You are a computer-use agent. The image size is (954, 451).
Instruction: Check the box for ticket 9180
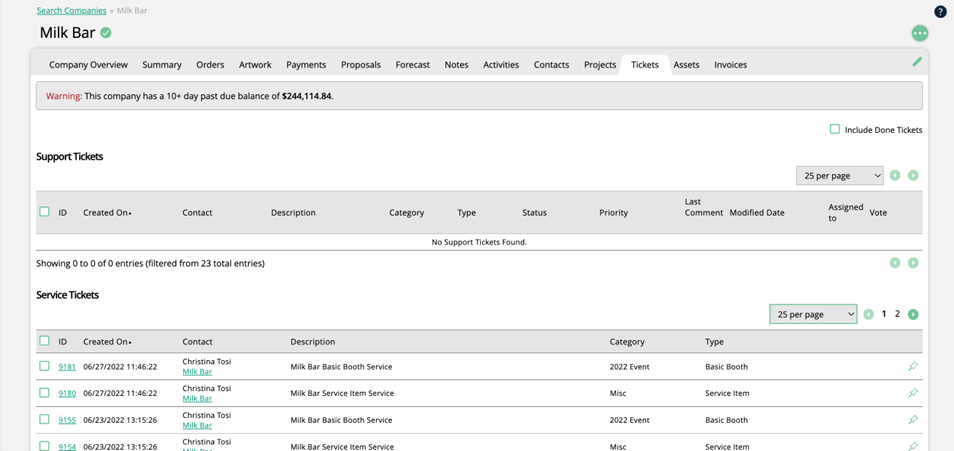pos(44,393)
